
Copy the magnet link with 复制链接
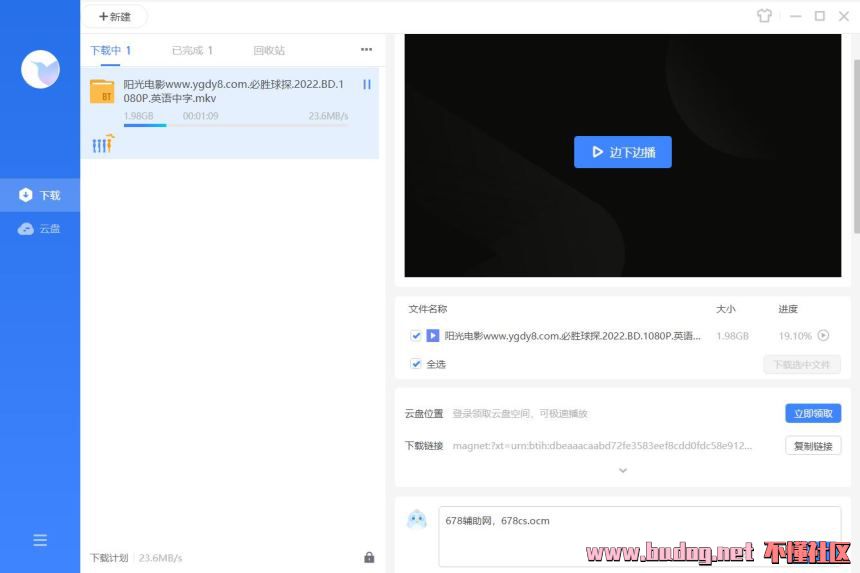click(813, 446)
